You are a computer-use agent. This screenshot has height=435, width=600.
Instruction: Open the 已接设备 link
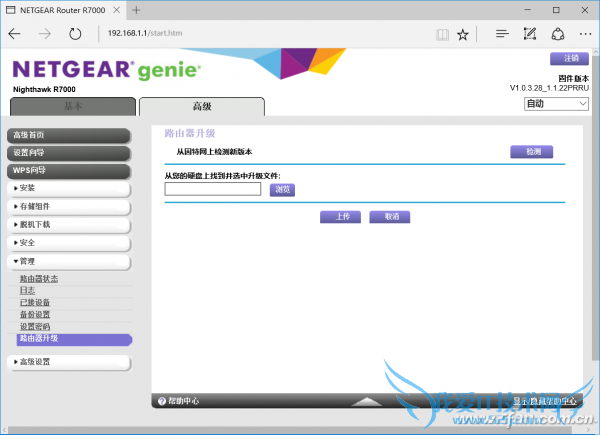click(x=35, y=303)
